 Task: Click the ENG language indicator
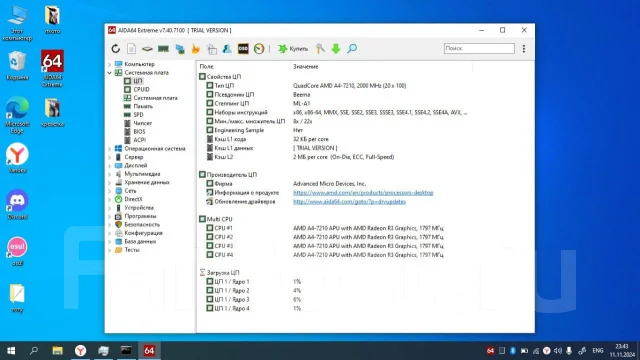(598, 351)
